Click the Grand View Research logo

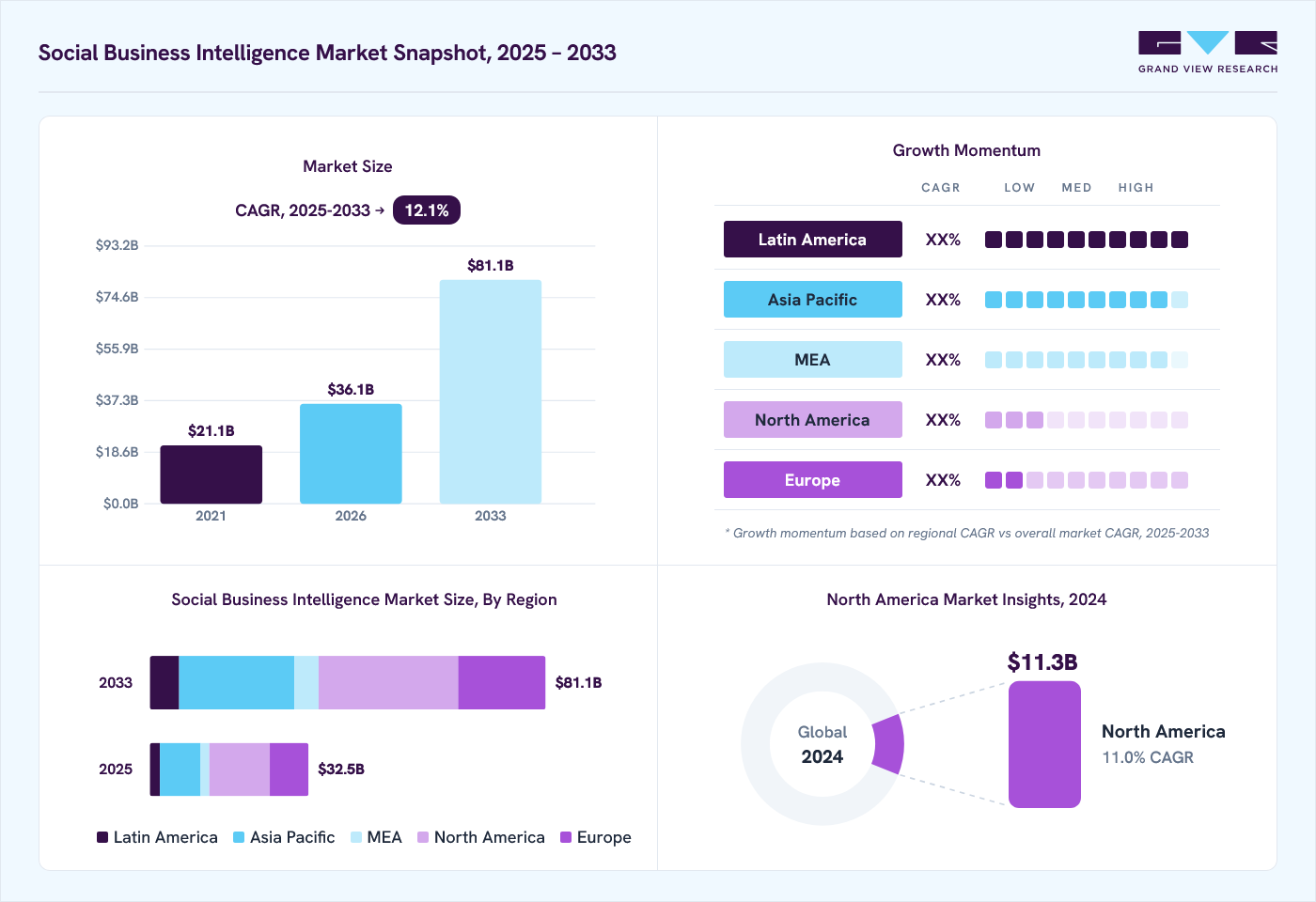tap(1208, 53)
